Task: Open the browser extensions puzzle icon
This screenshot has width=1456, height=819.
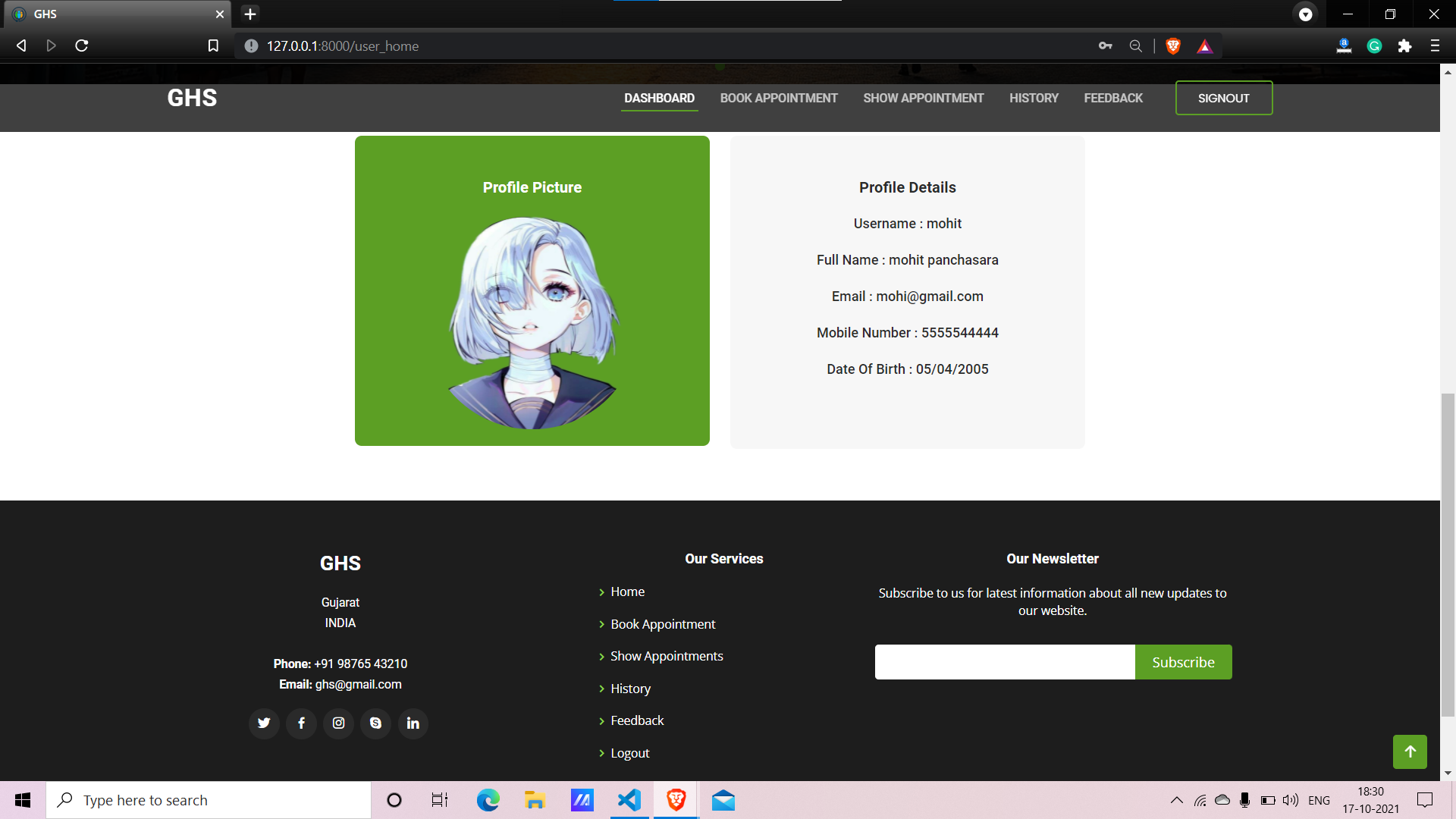Action: click(1404, 46)
